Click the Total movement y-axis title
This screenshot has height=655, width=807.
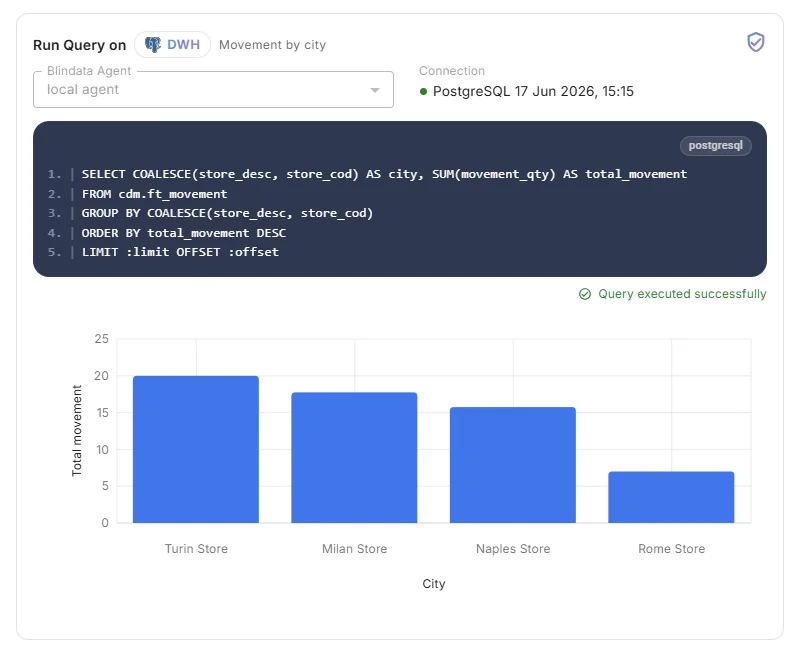(77, 431)
